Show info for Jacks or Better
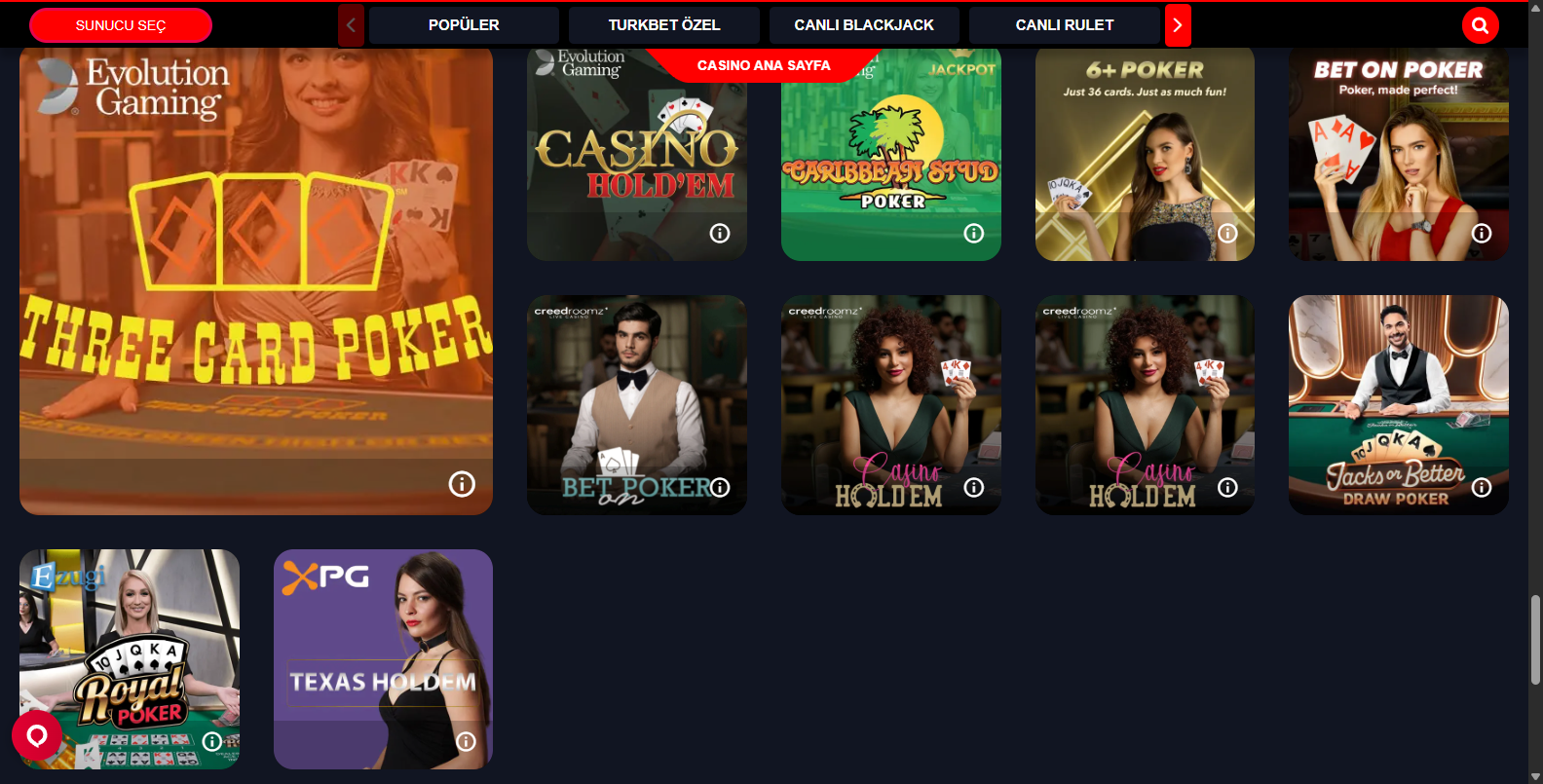Image resolution: width=1543 pixels, height=784 pixels. 1482,488
